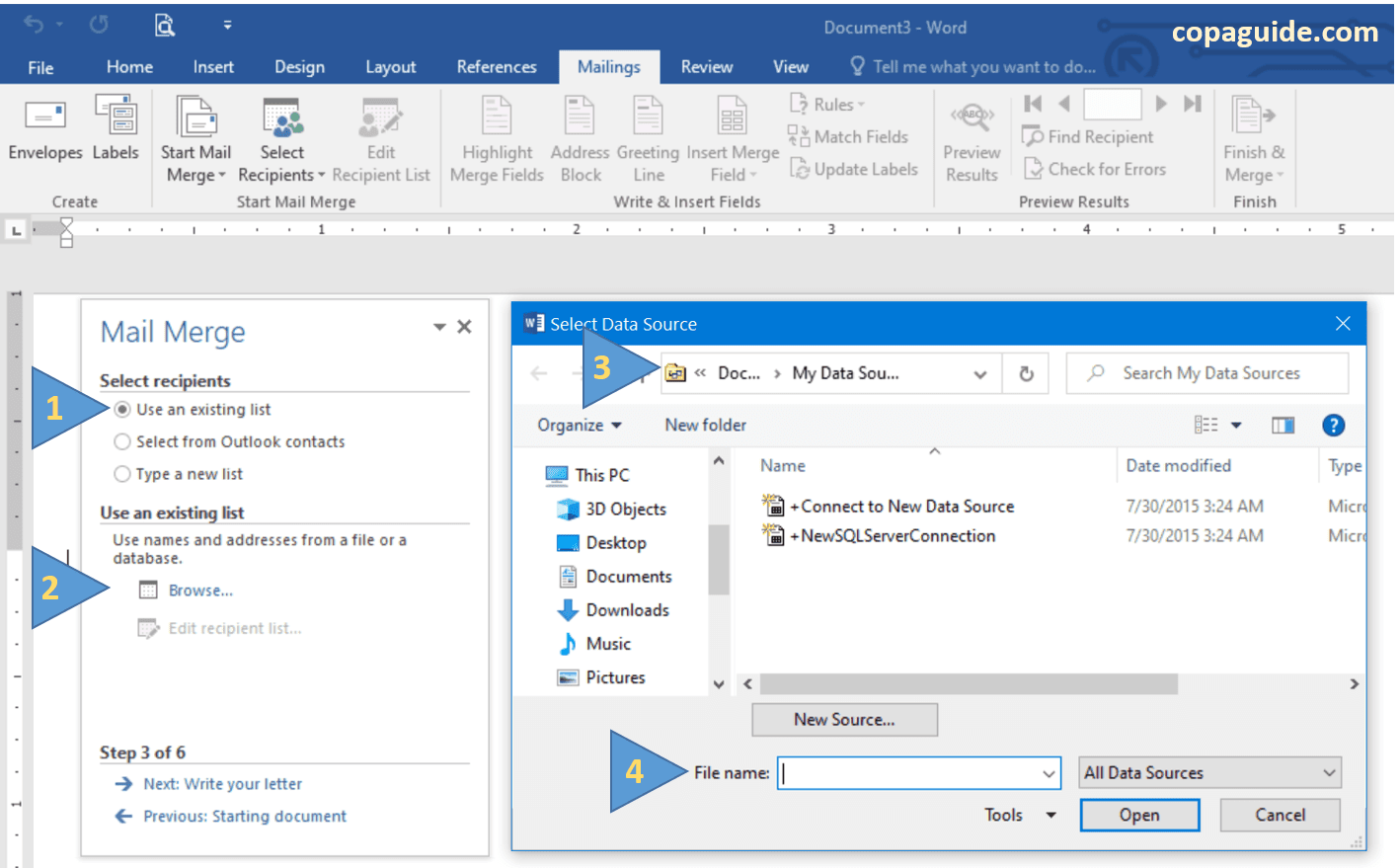Image resolution: width=1400 pixels, height=868 pixels.
Task: Click Print Preview quick access icon
Action: click(x=165, y=25)
